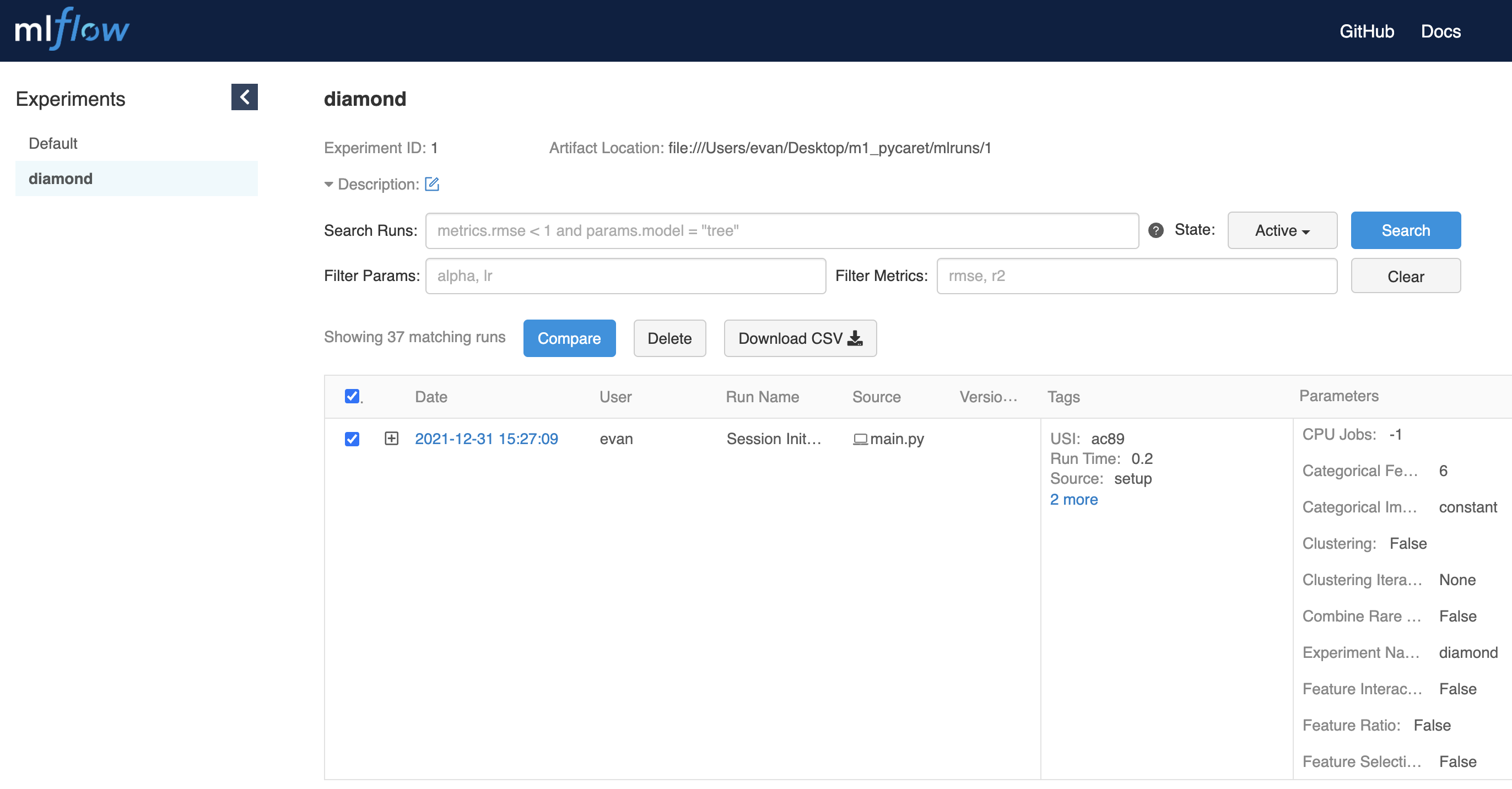This screenshot has width=1512, height=789.
Task: Click the Tags column header
Action: (1063, 397)
